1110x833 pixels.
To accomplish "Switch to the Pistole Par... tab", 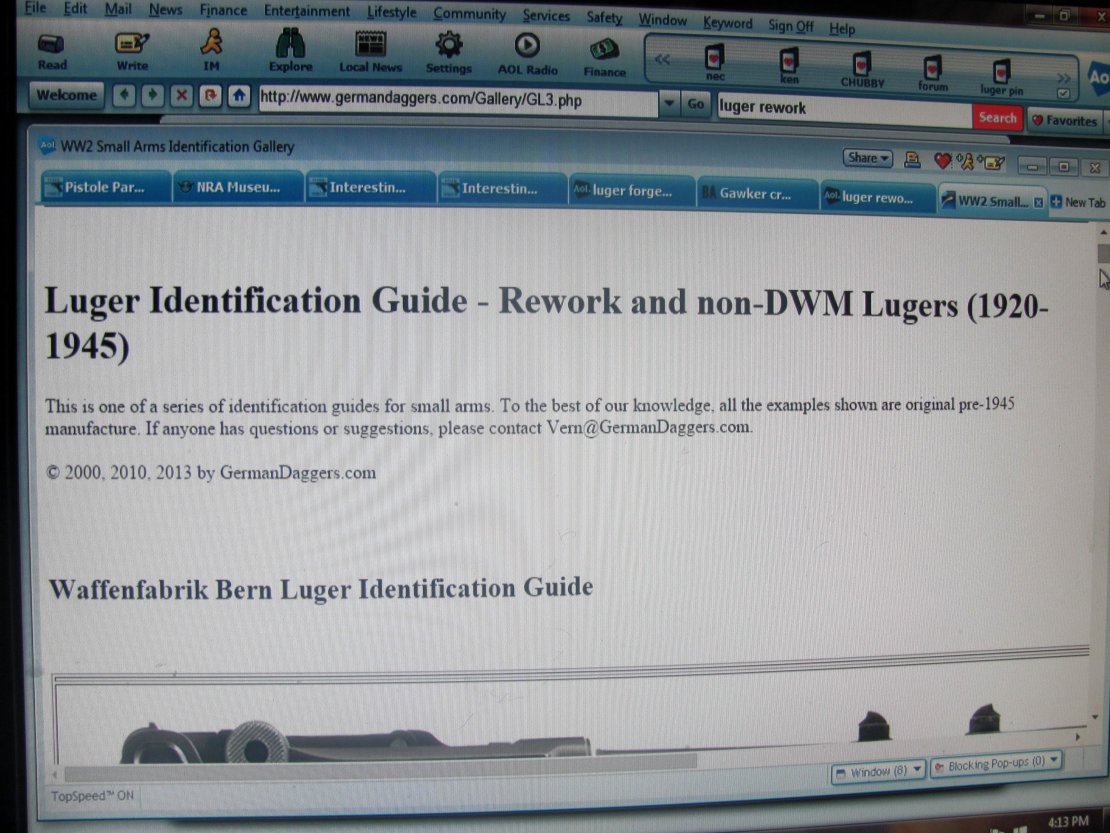I will [x=105, y=187].
